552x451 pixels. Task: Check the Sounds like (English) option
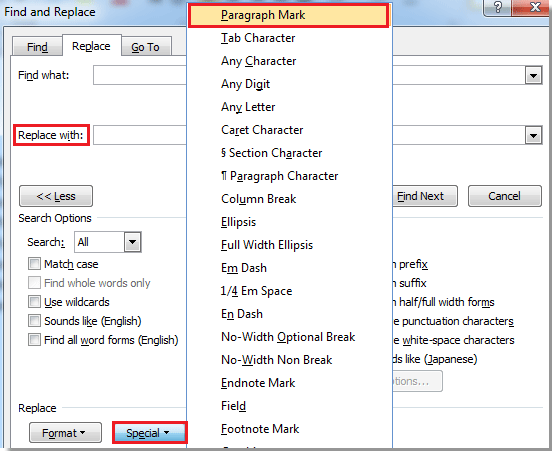click(34, 321)
